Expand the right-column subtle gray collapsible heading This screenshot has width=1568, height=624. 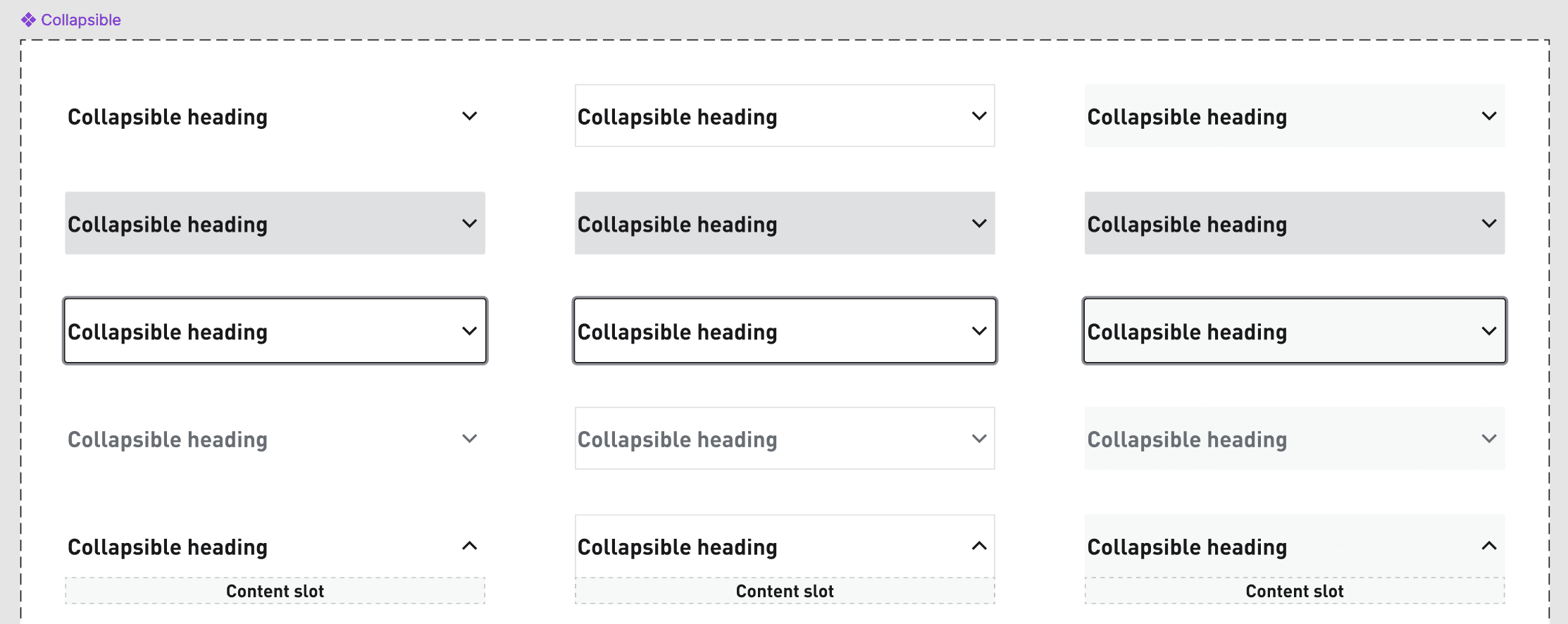coord(1293,116)
